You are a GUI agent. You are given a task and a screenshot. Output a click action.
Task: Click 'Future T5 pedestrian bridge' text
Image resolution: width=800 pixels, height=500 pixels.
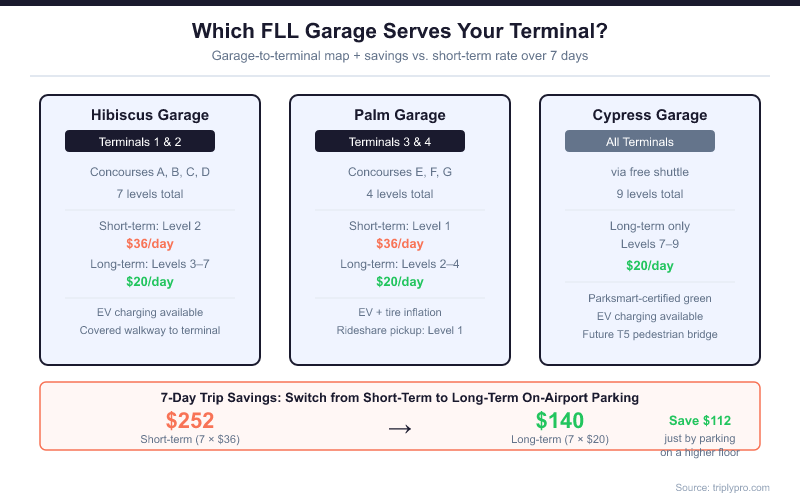(x=650, y=334)
